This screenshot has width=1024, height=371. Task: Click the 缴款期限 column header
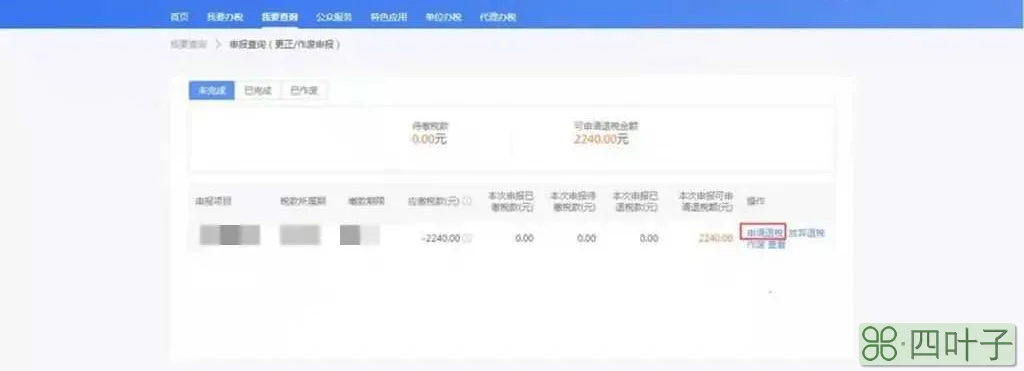pyautogui.click(x=366, y=201)
